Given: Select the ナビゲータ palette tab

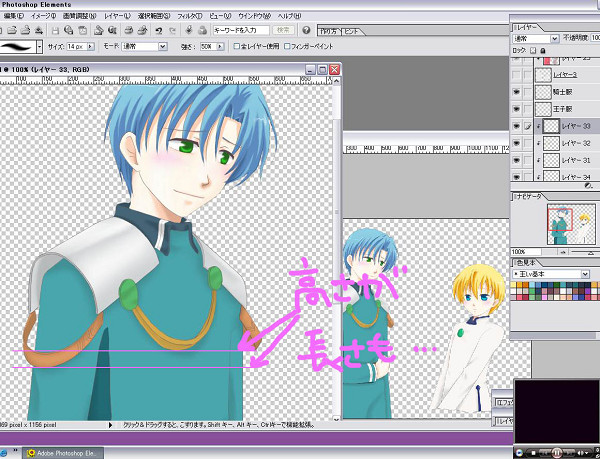Looking at the screenshot, I should 529,196.
